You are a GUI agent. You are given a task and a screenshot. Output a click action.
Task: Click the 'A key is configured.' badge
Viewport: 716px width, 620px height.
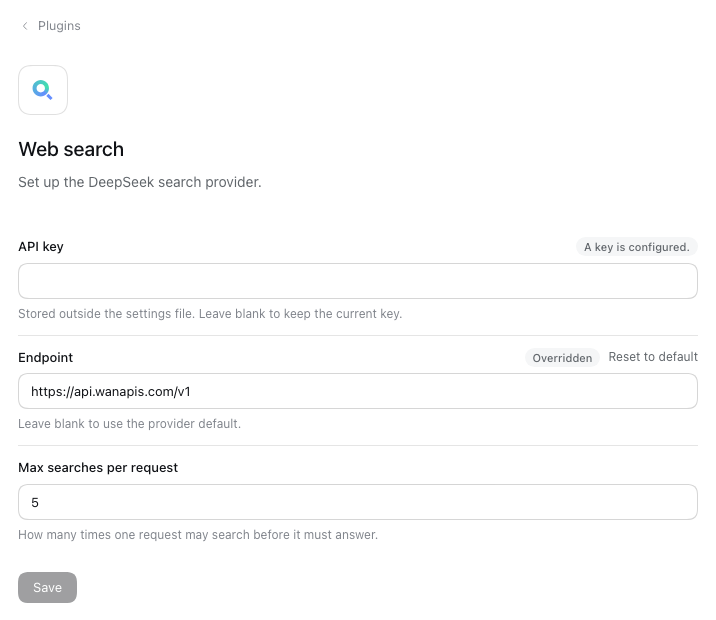pyautogui.click(x=637, y=247)
